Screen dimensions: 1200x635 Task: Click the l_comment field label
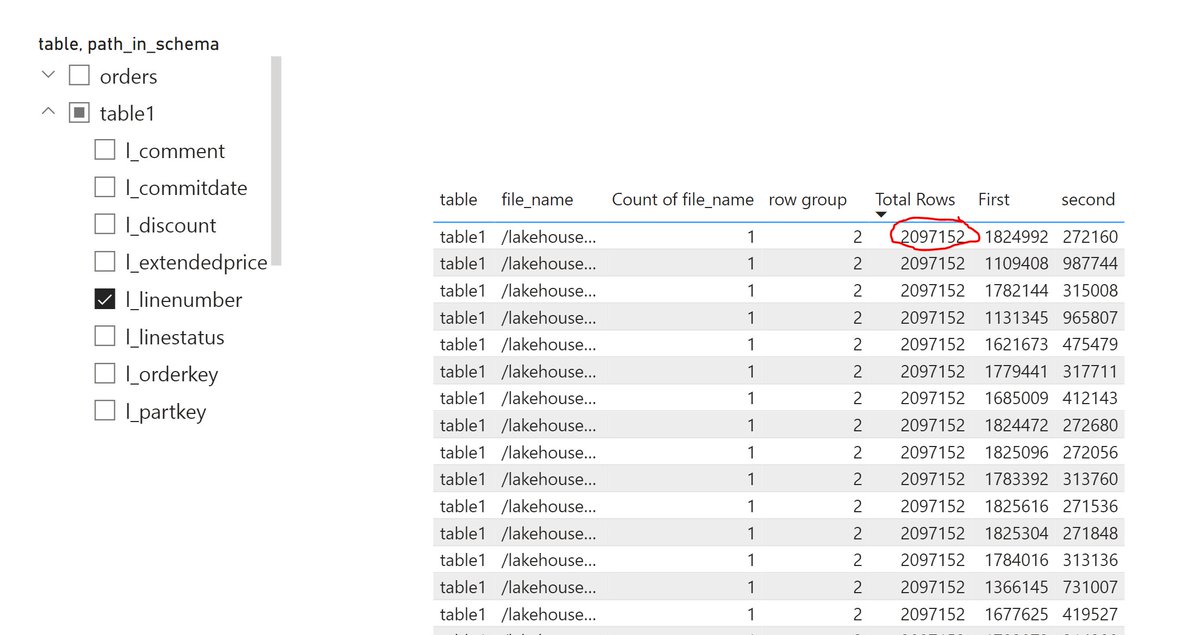point(175,151)
